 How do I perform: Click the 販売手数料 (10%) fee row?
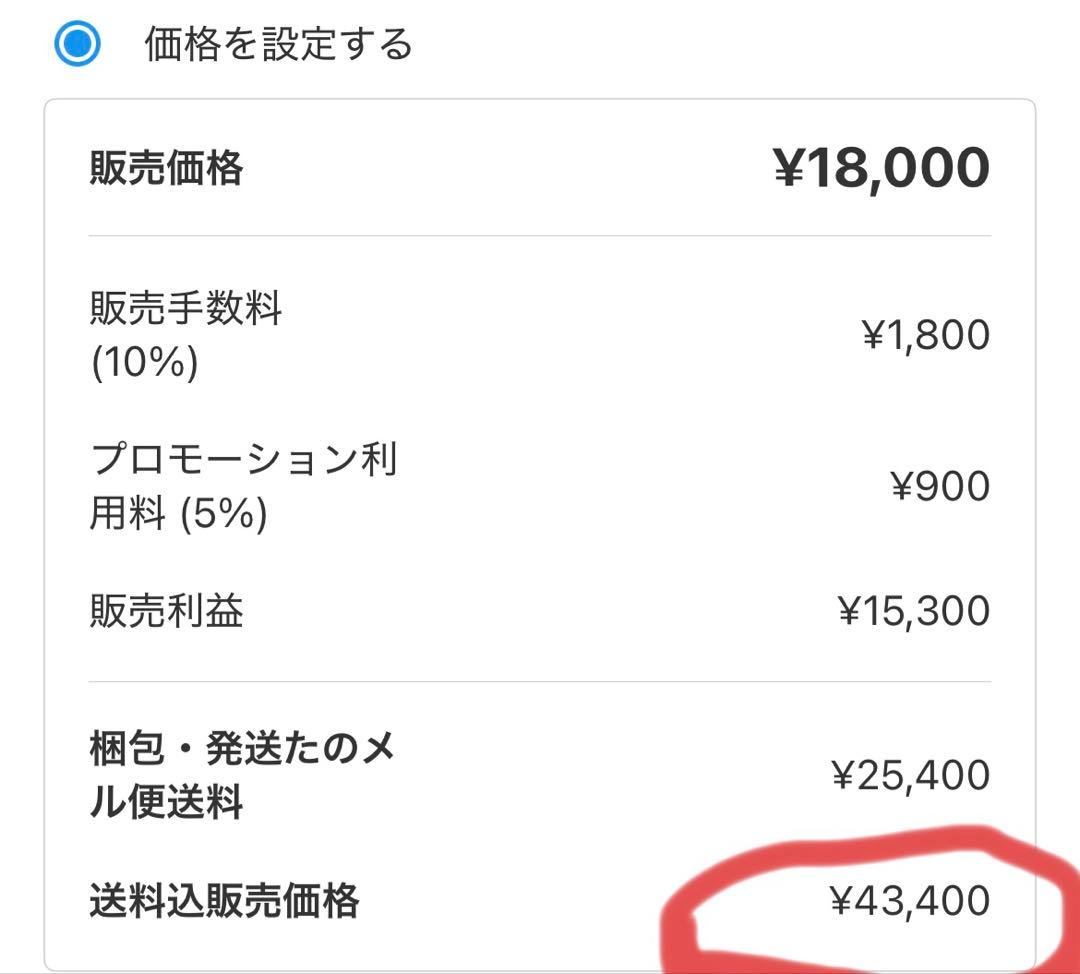(x=185, y=335)
